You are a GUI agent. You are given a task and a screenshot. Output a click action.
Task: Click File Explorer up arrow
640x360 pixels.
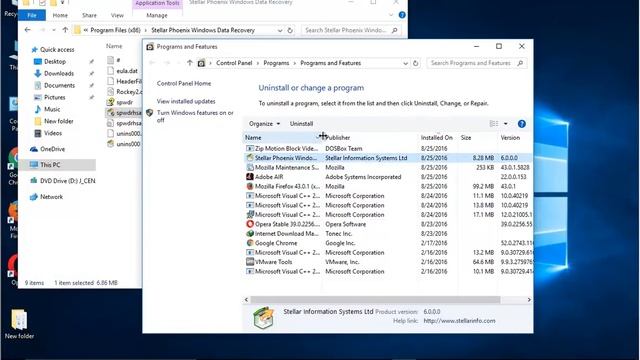[x=65, y=30]
